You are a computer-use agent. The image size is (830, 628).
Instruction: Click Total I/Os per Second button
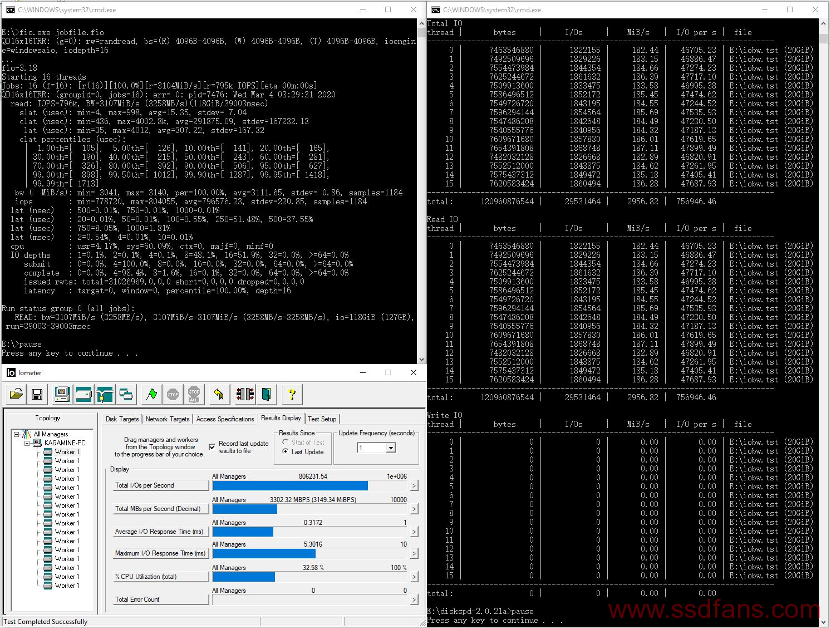coord(161,486)
